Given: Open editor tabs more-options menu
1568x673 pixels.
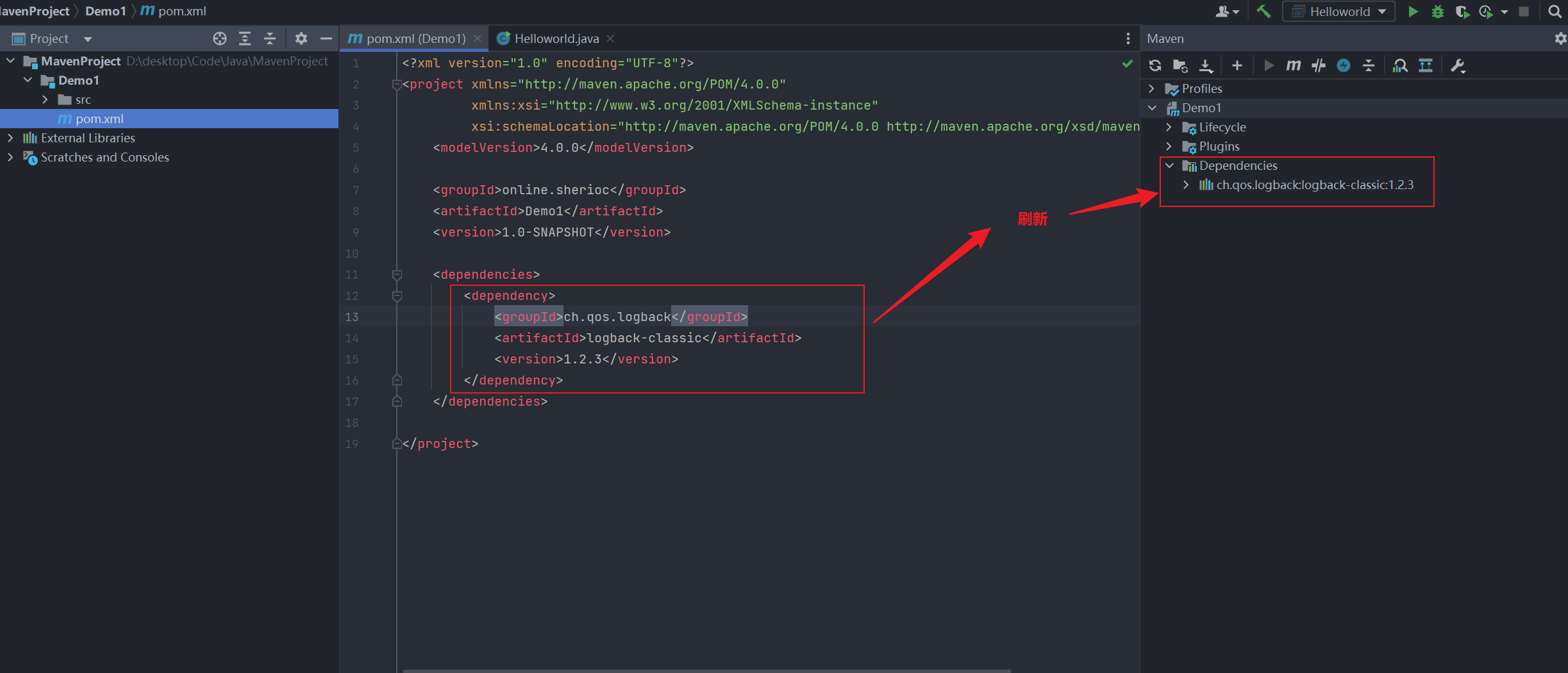Looking at the screenshot, I should click(1128, 38).
